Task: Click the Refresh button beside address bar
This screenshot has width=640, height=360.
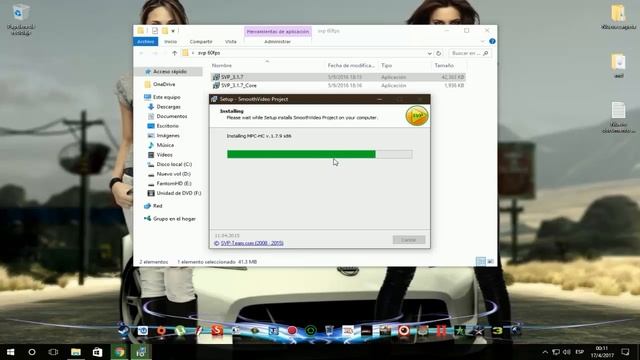Action: (x=439, y=53)
